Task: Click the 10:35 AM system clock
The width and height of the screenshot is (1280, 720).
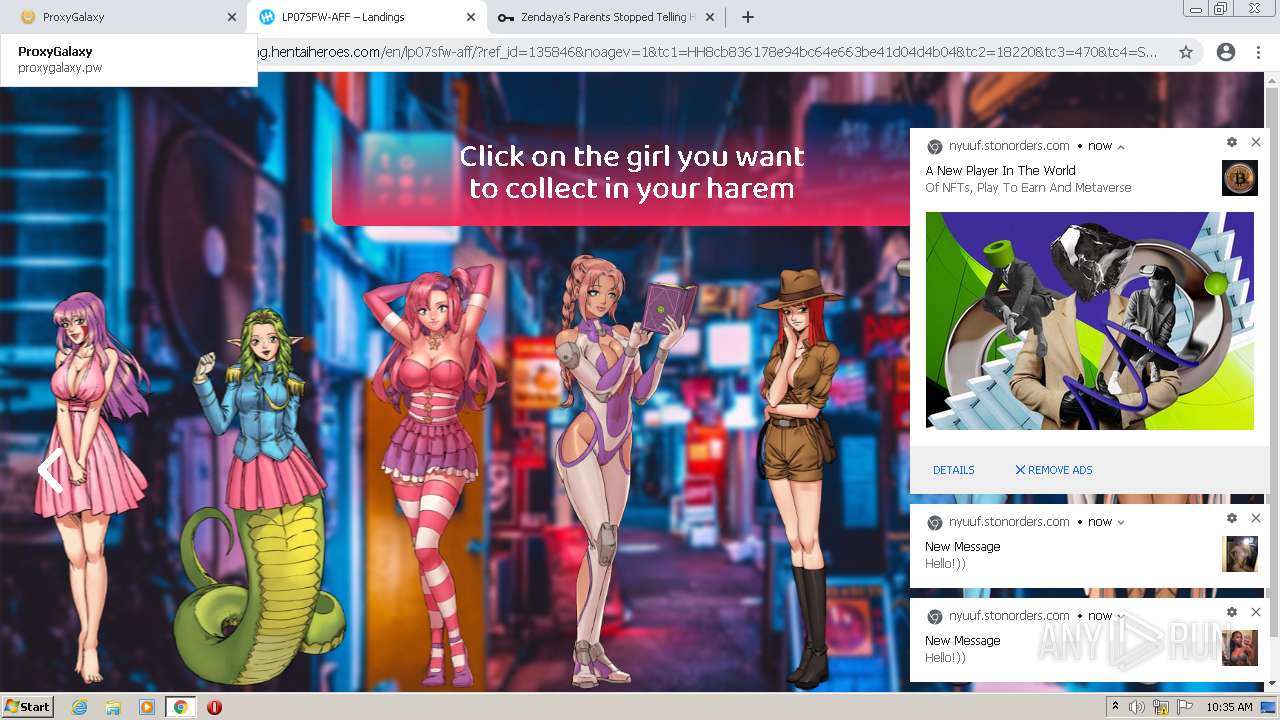Action: point(1229,707)
